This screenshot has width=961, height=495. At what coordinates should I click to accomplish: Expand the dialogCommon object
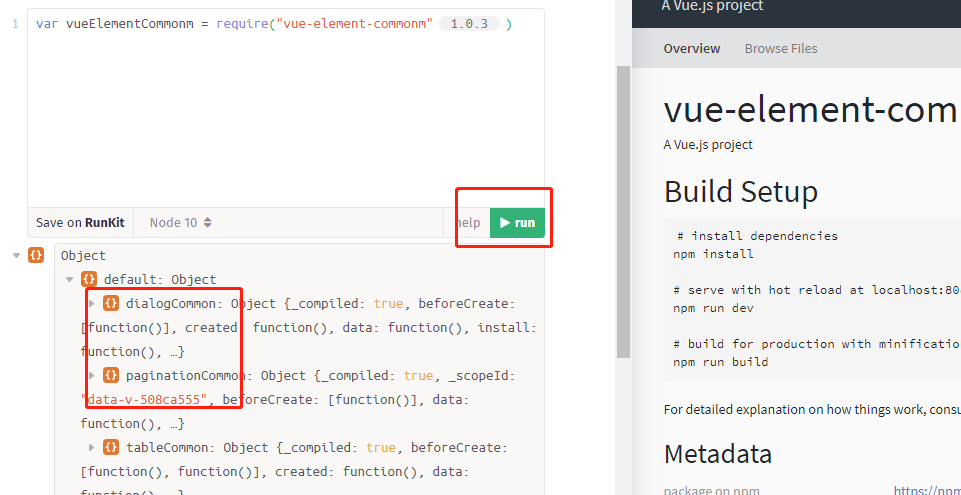point(92,303)
